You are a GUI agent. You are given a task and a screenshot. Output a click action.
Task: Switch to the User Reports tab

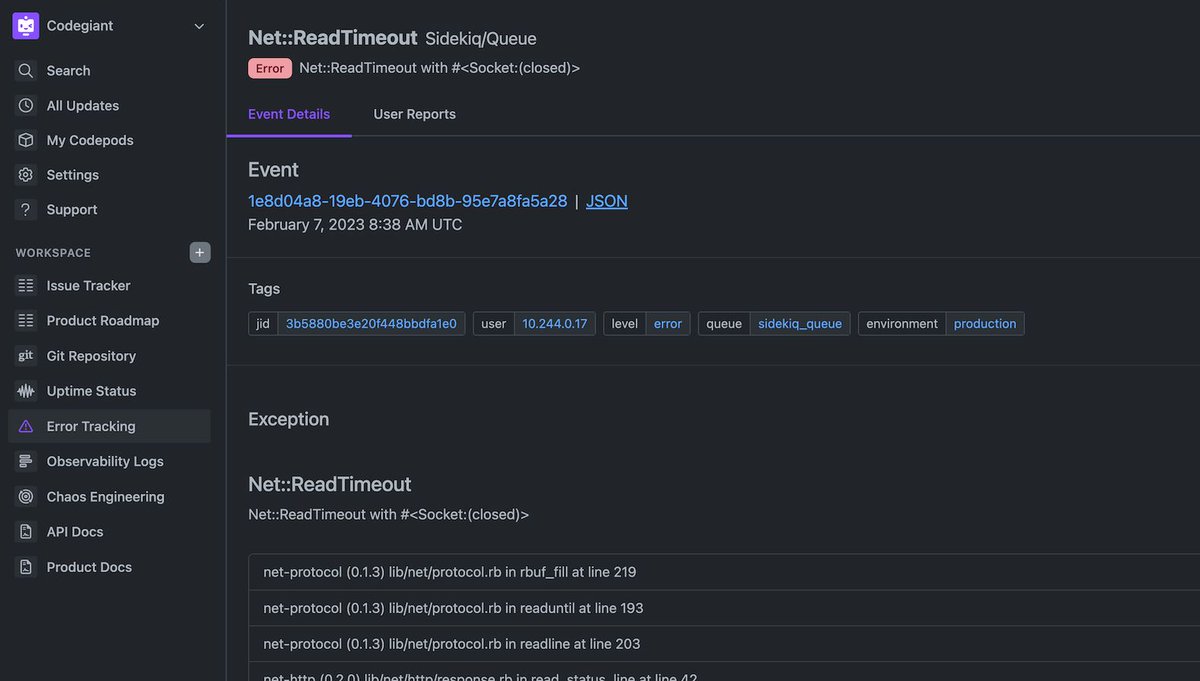(414, 114)
